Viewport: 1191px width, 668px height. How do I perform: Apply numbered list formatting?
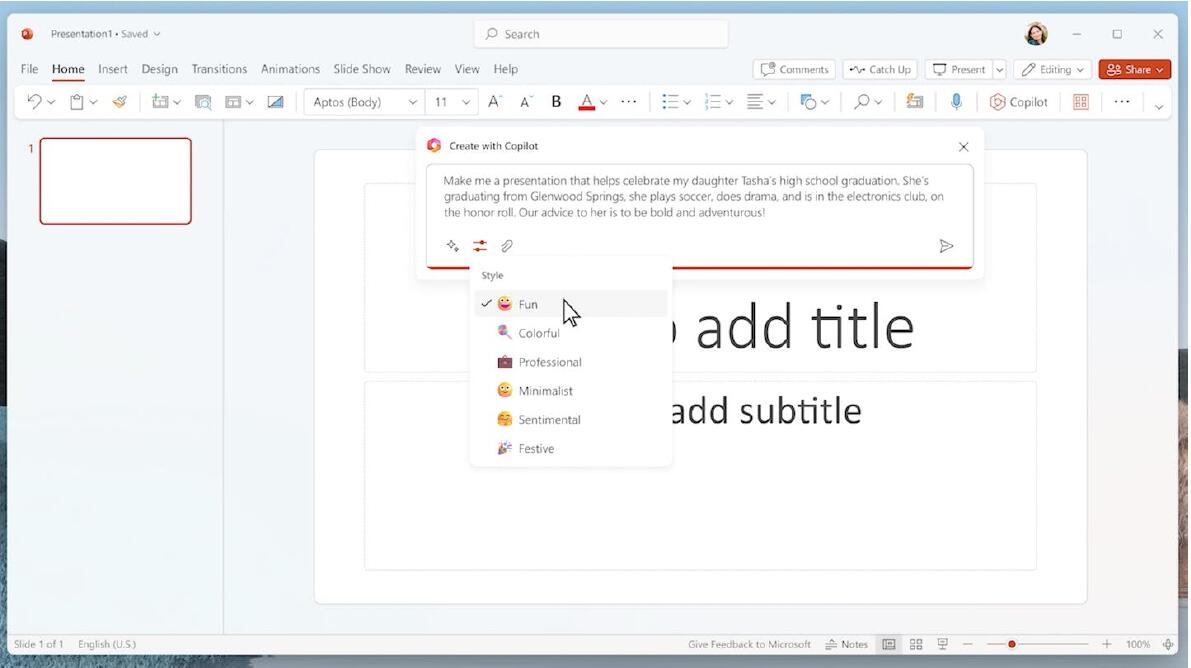(712, 102)
